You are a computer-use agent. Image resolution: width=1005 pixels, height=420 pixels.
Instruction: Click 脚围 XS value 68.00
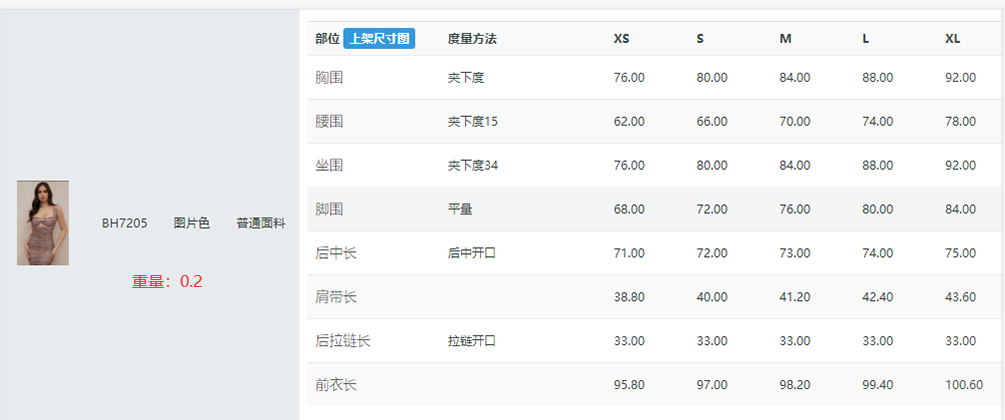629,209
